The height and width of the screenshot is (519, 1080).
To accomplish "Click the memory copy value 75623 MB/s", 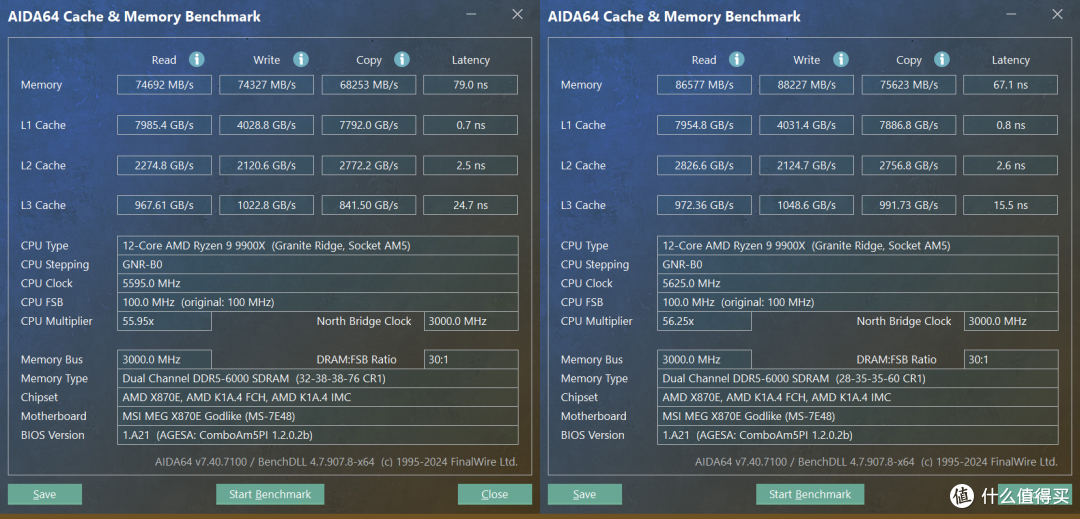I will coord(908,85).
